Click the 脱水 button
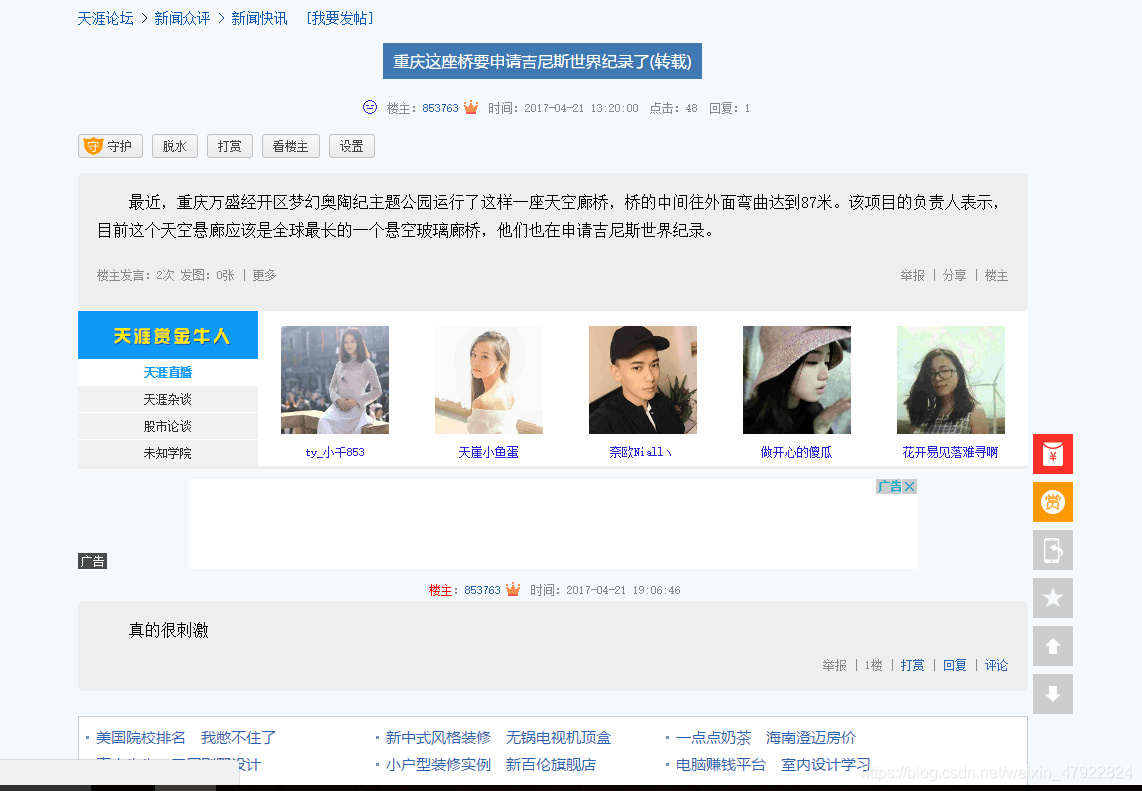The image size is (1142, 791). 175,146
